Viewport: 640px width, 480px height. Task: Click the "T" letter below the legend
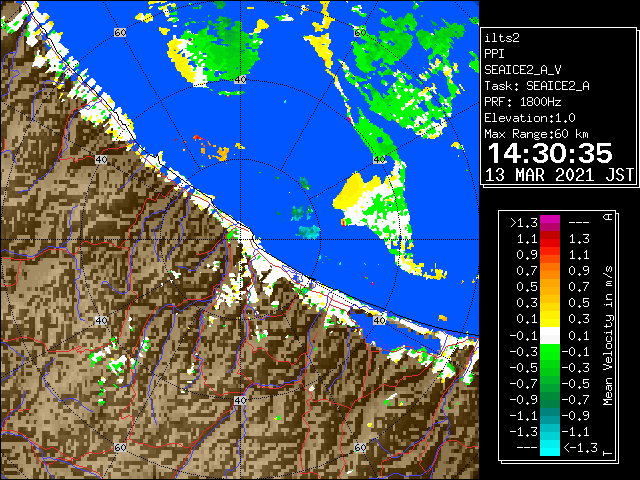coord(608,453)
